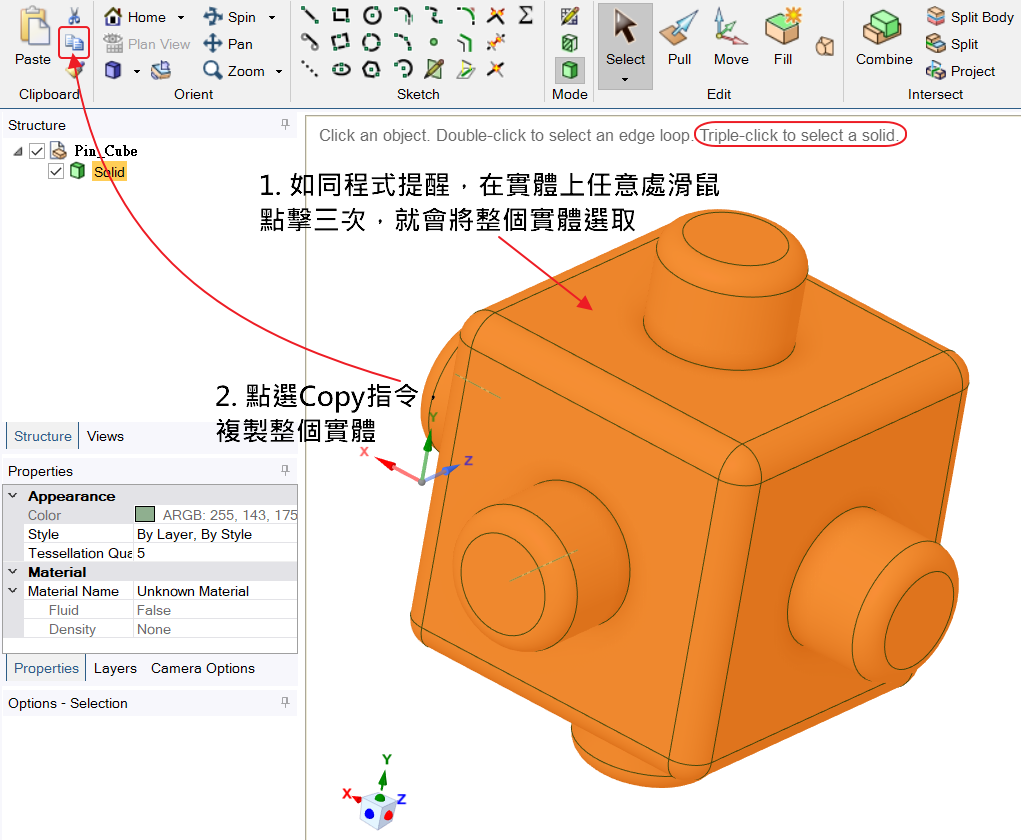The width and height of the screenshot is (1021, 840).
Task: Select the Create Rounded Corner tool
Action: click(x=465, y=15)
